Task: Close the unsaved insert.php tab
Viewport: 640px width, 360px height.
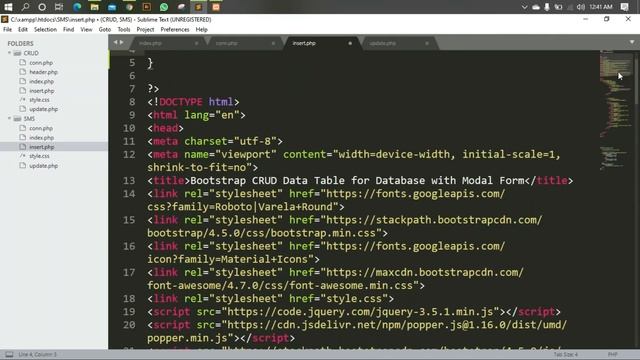Action: pyautogui.click(x=350, y=43)
